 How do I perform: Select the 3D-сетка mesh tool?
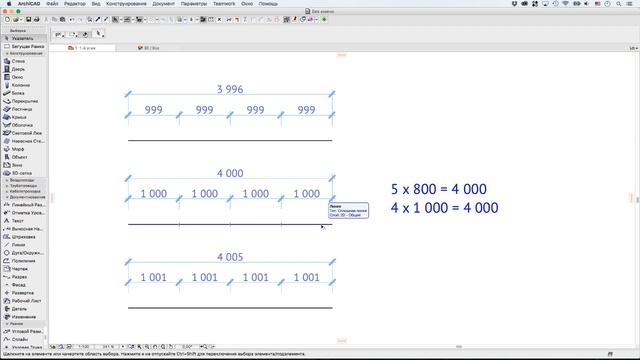pyautogui.click(x=24, y=173)
